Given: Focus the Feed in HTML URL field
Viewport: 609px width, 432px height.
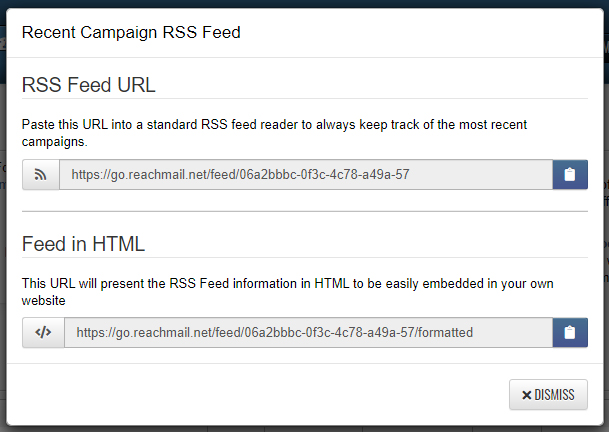Looking at the screenshot, I should (308, 333).
